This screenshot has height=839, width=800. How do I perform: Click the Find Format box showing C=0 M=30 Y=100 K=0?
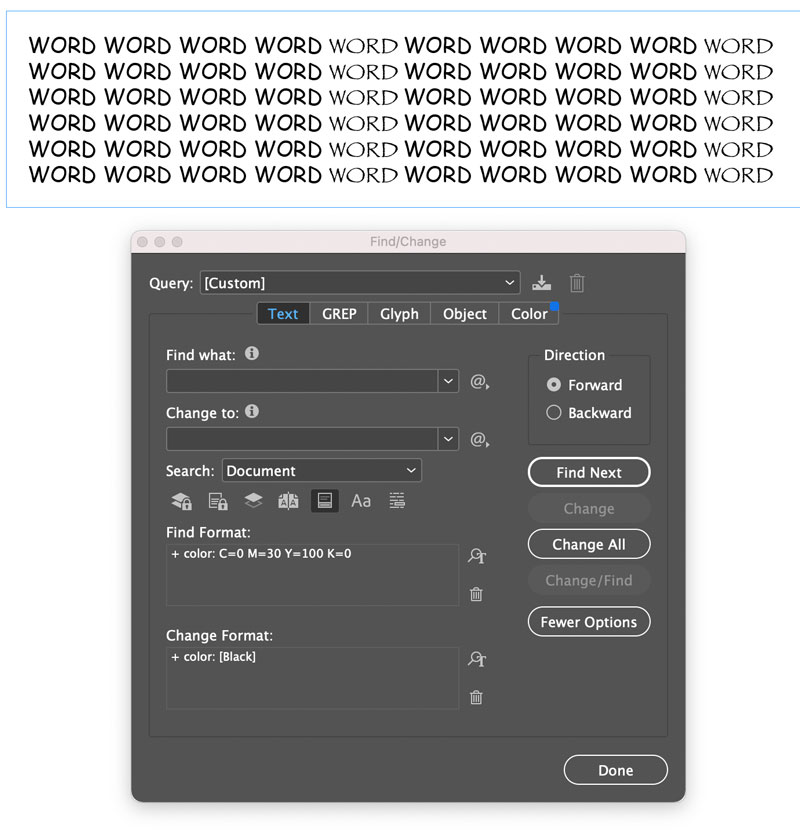click(x=313, y=575)
